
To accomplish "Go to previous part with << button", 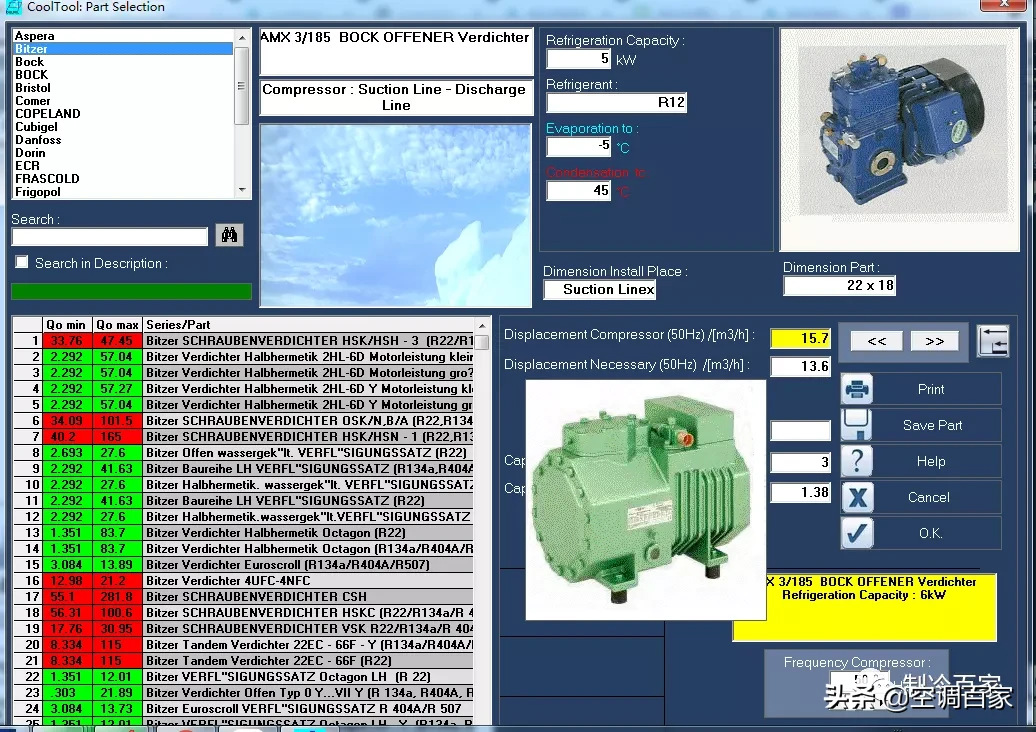I will pos(877,341).
